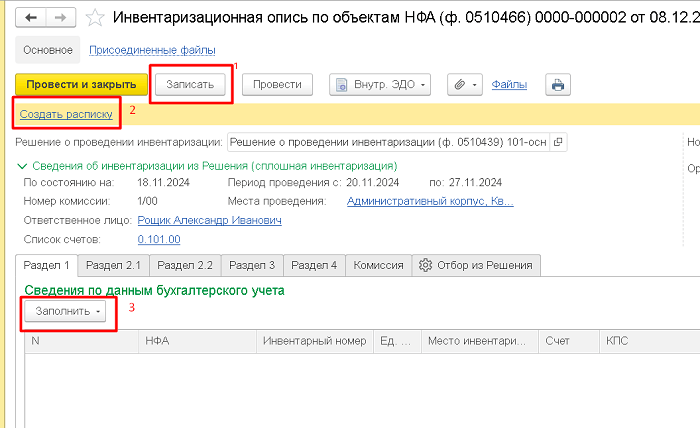700x428 pixels.
Task: Click the forward navigation arrow
Action: [60, 18]
